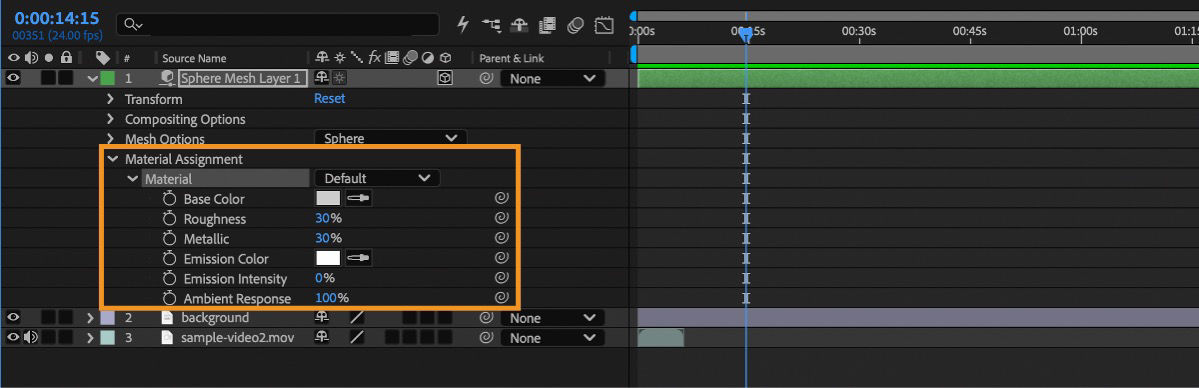
Task: Open the parent dropdown for sample-video2.mov
Action: tap(552, 337)
